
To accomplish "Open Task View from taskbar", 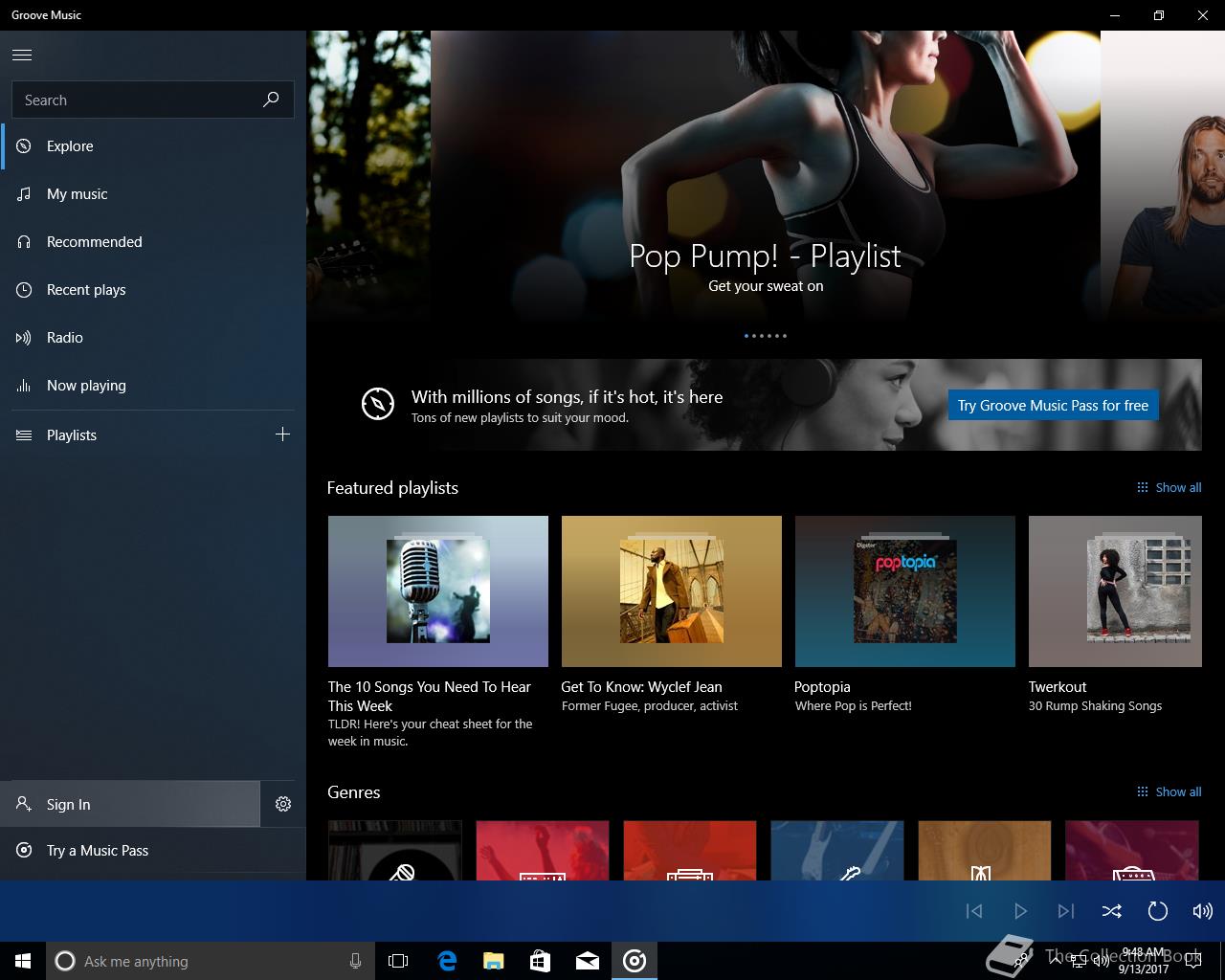I will pos(398,961).
